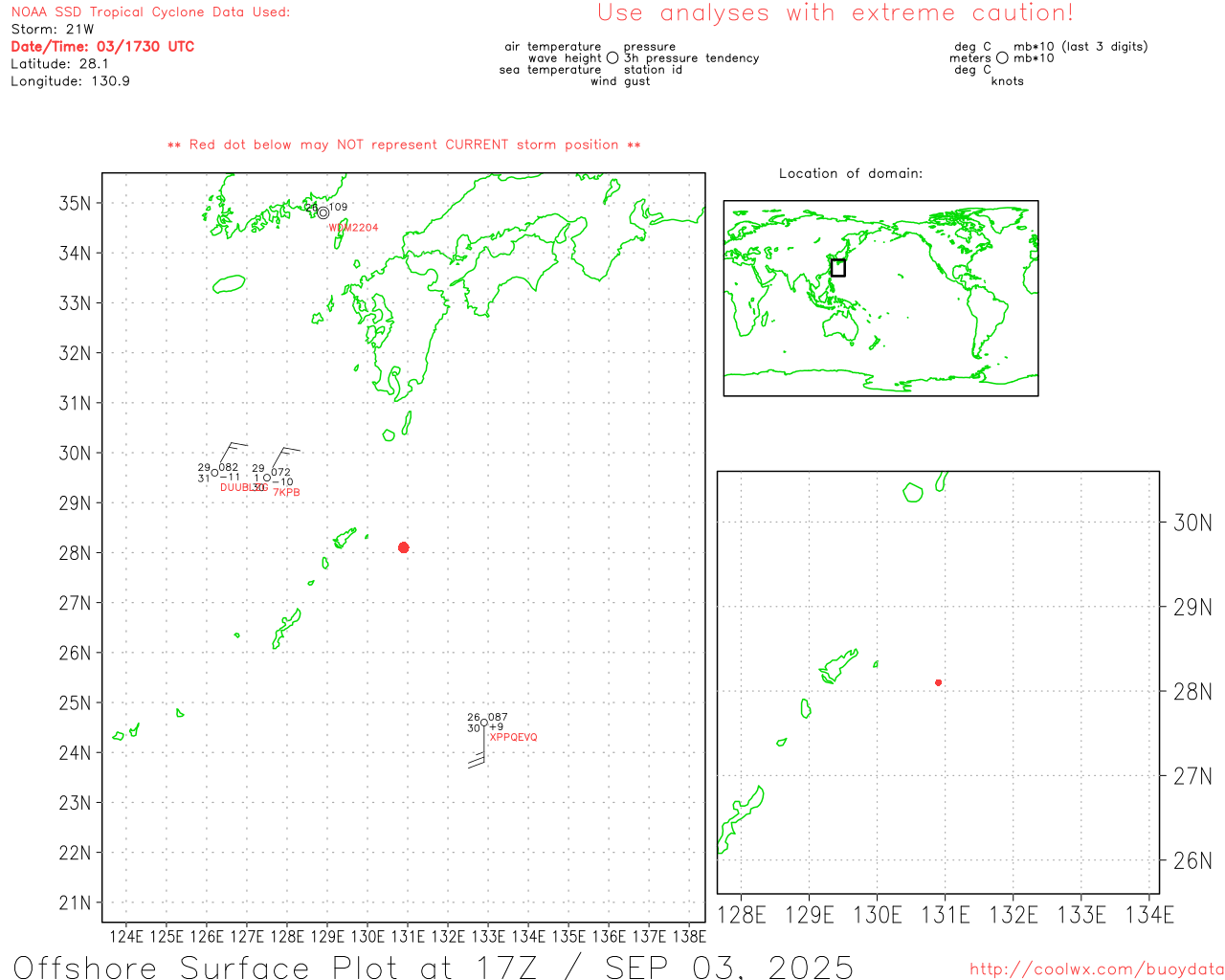
Task: Click the XPPQEVQ station circle marker
Action: coord(484,724)
